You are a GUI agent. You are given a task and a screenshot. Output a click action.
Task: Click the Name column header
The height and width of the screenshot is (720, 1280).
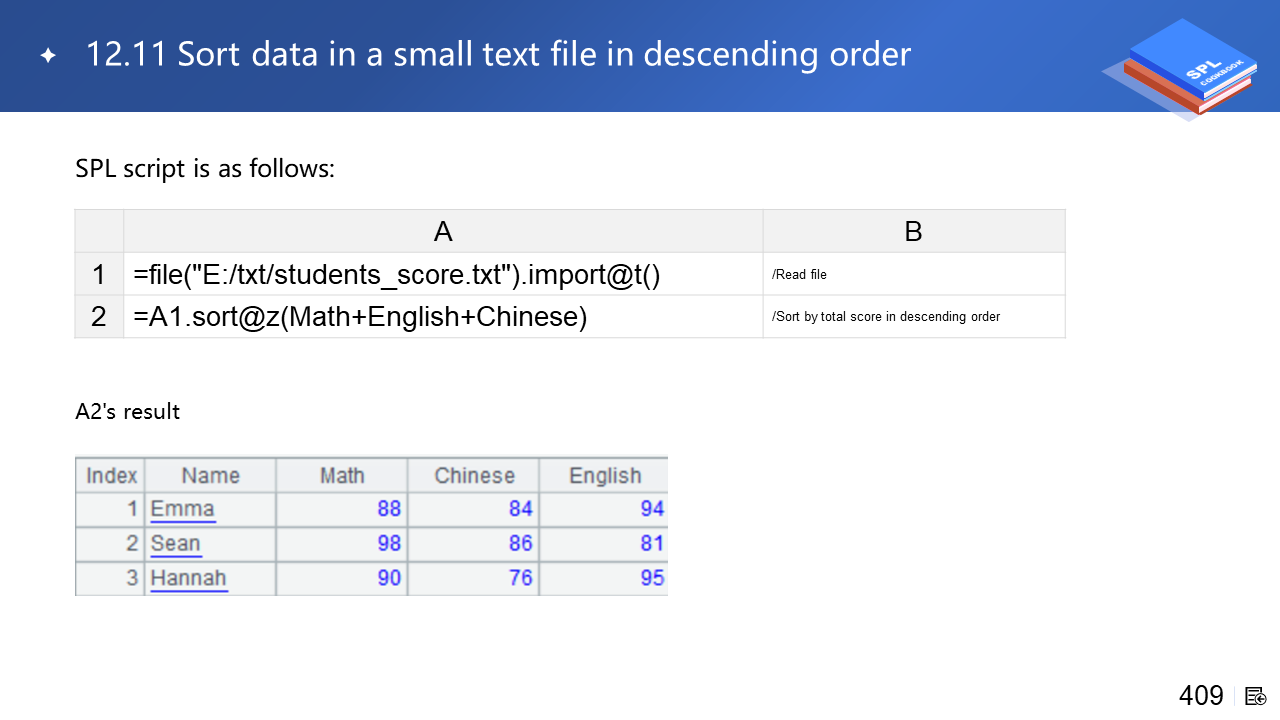[x=210, y=476]
